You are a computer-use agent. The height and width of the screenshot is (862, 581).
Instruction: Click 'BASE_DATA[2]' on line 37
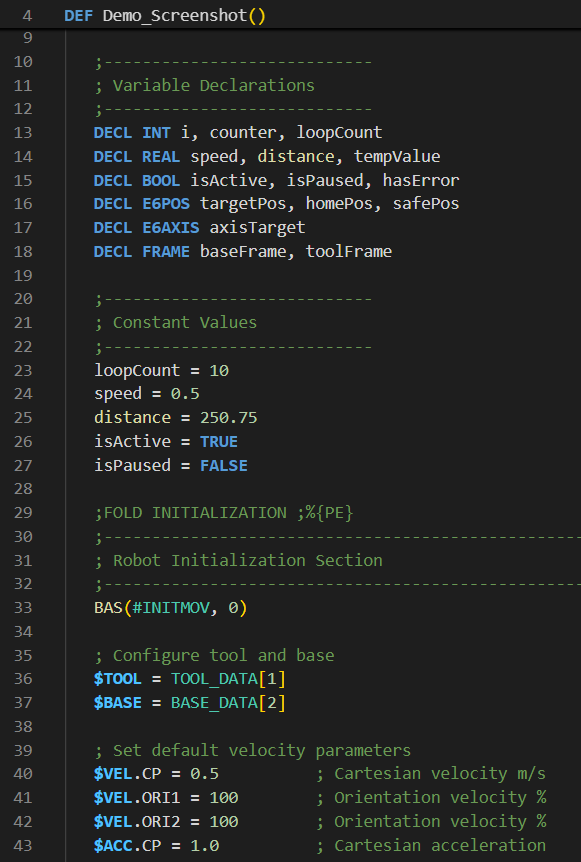[229, 703]
